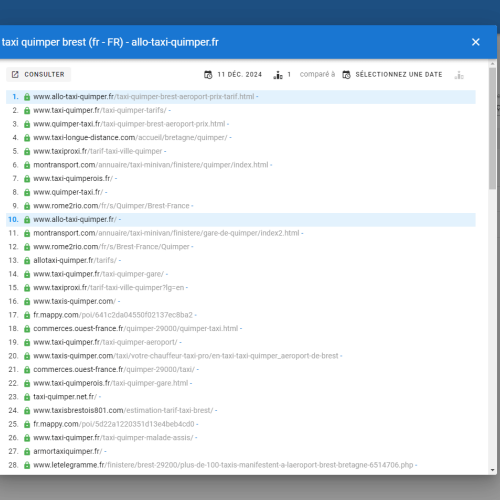Screen dimensions: 500x500
Task: Click the greyed podium icon at far right
Action: click(x=459, y=75)
